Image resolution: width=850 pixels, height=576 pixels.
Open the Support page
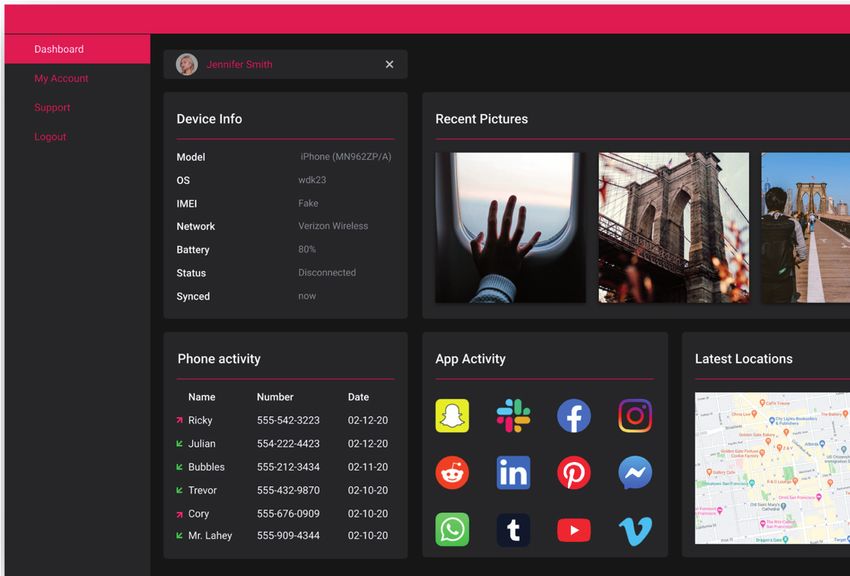click(52, 107)
